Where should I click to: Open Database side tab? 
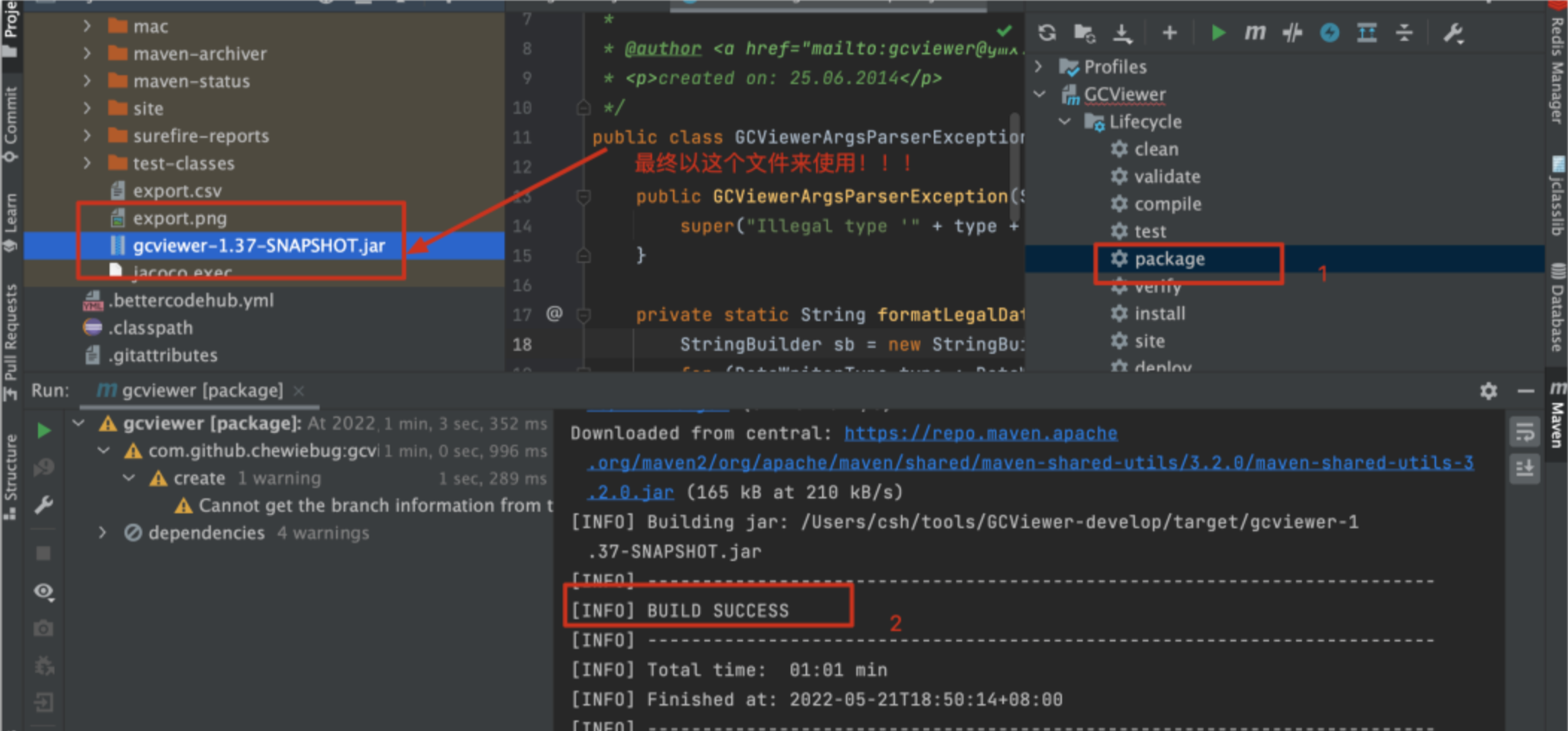[1558, 307]
